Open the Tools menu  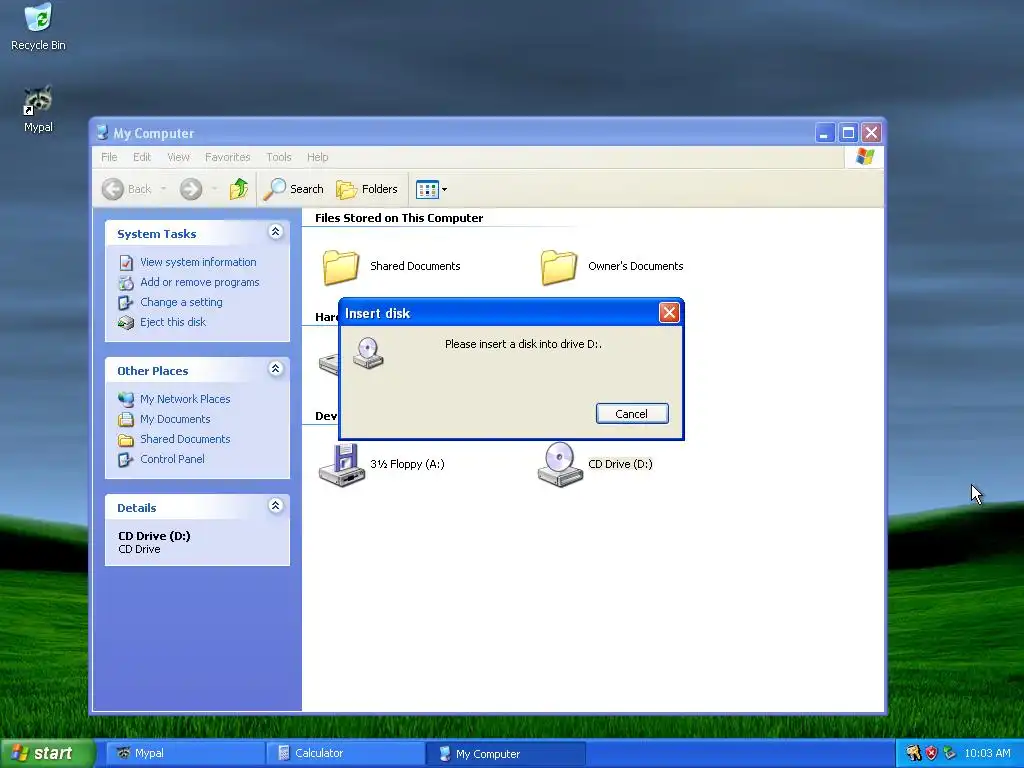coord(279,157)
